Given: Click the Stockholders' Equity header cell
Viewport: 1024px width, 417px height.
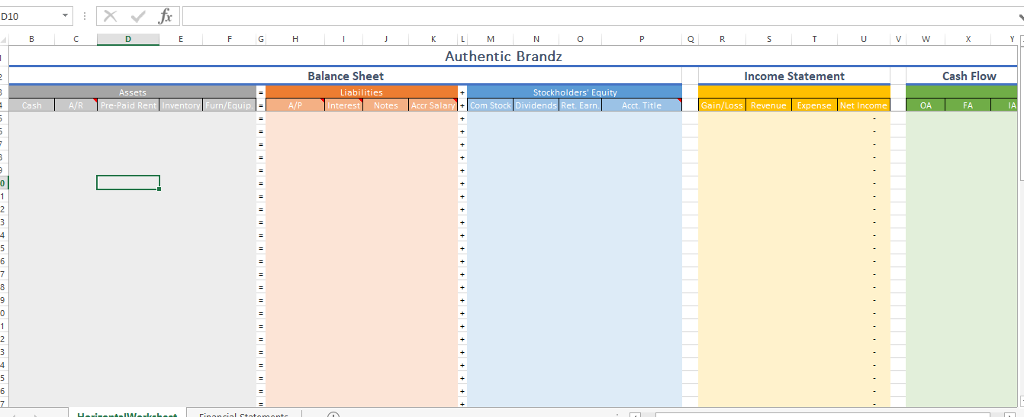Looking at the screenshot, I should 575,92.
